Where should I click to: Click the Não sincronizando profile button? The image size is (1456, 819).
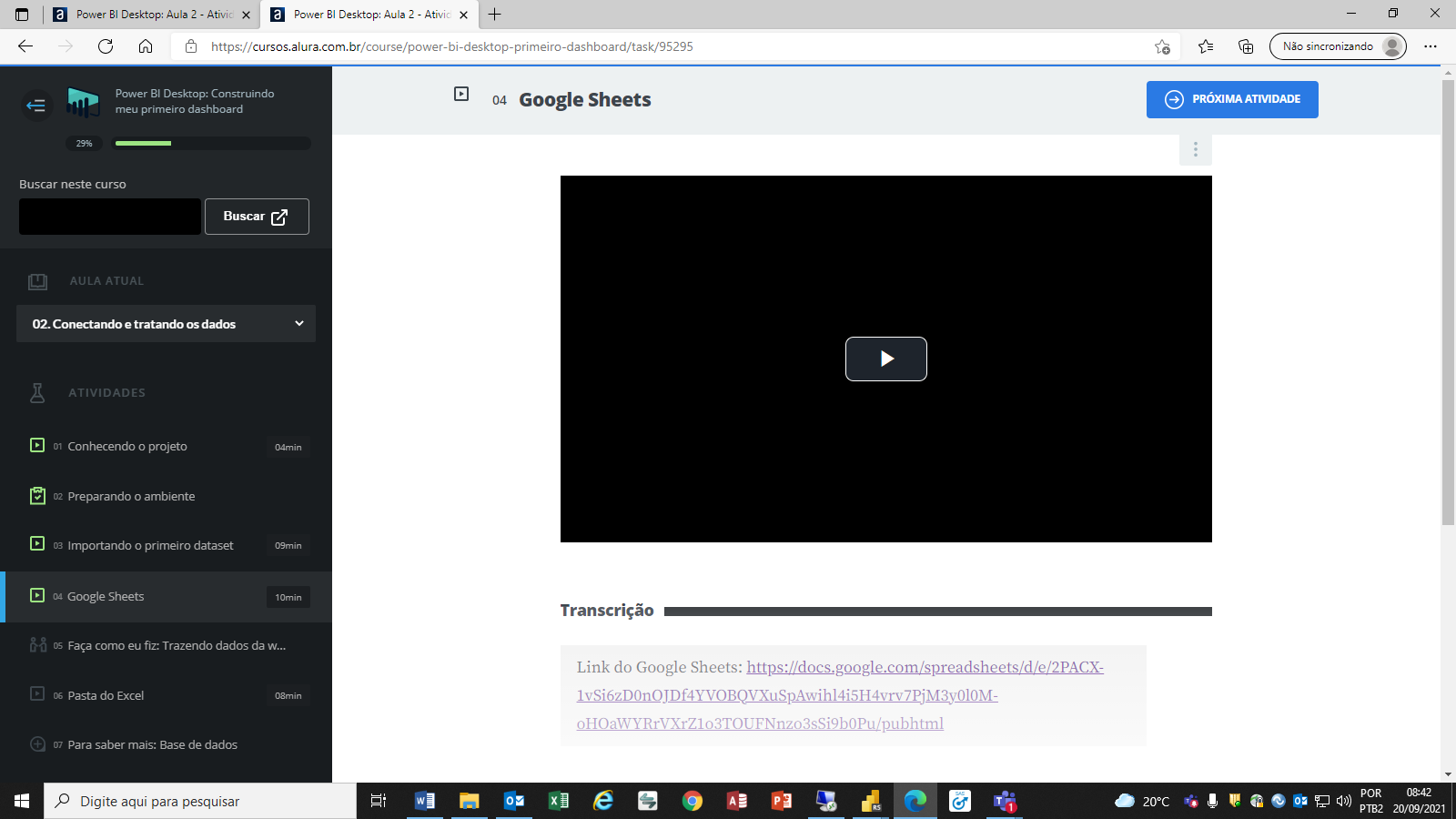point(1338,46)
